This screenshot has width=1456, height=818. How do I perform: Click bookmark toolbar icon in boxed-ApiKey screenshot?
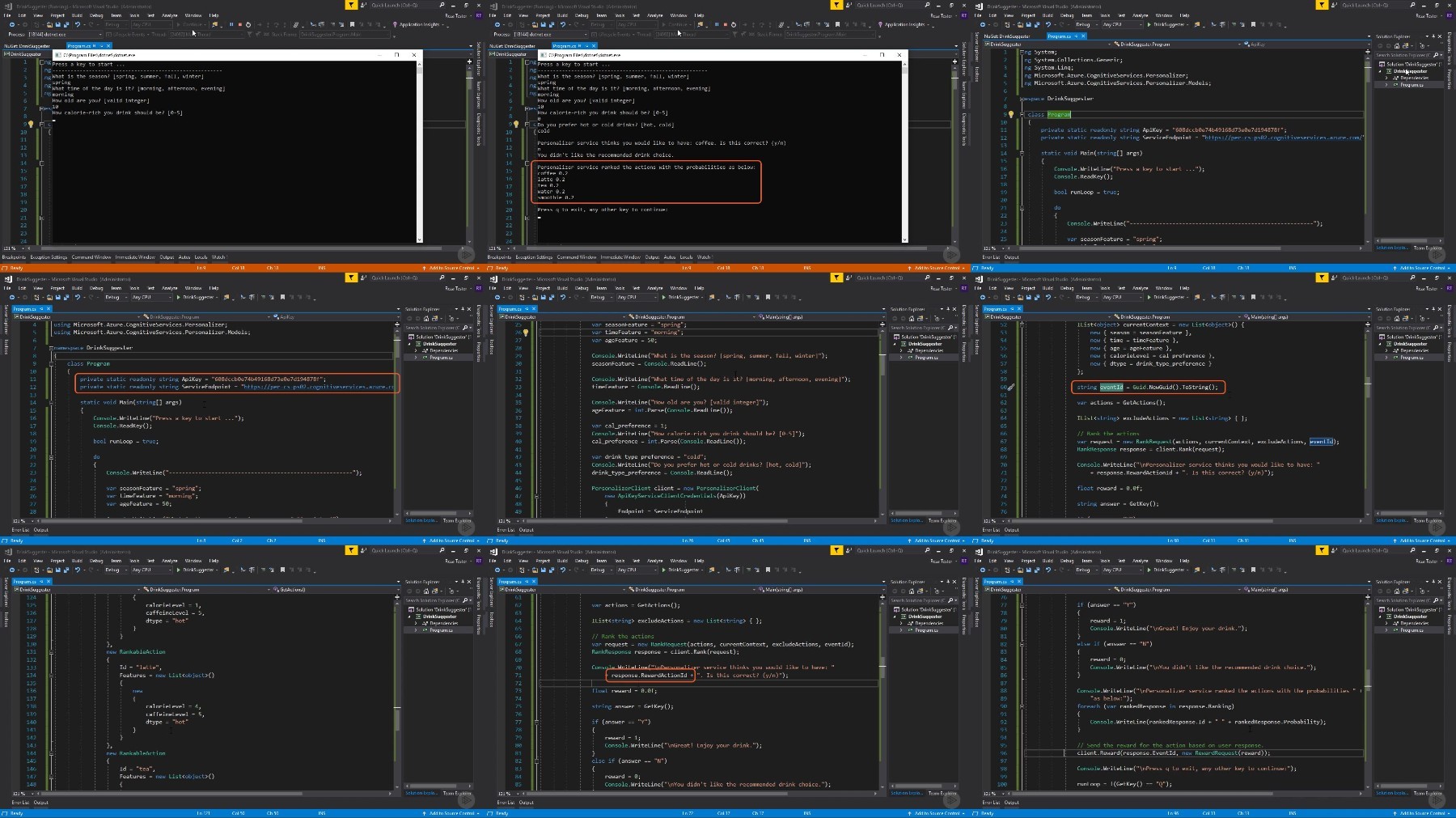point(282,297)
